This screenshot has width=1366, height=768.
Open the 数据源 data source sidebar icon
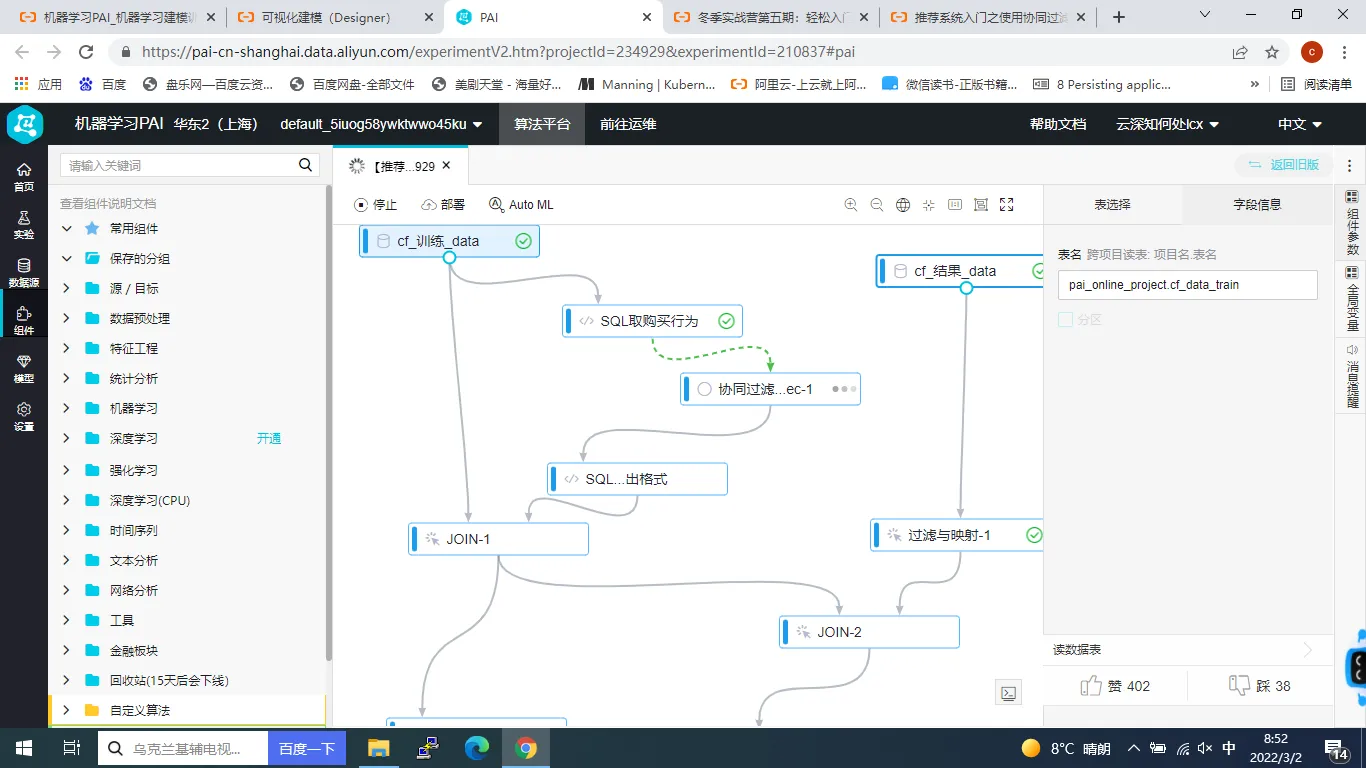pos(24,273)
